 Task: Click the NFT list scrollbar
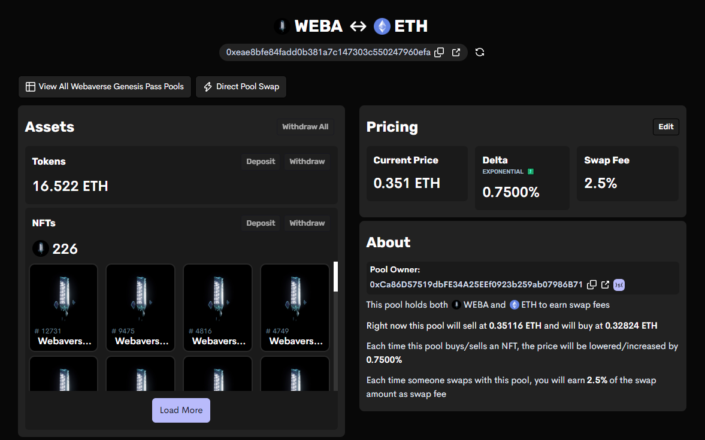[x=335, y=277]
